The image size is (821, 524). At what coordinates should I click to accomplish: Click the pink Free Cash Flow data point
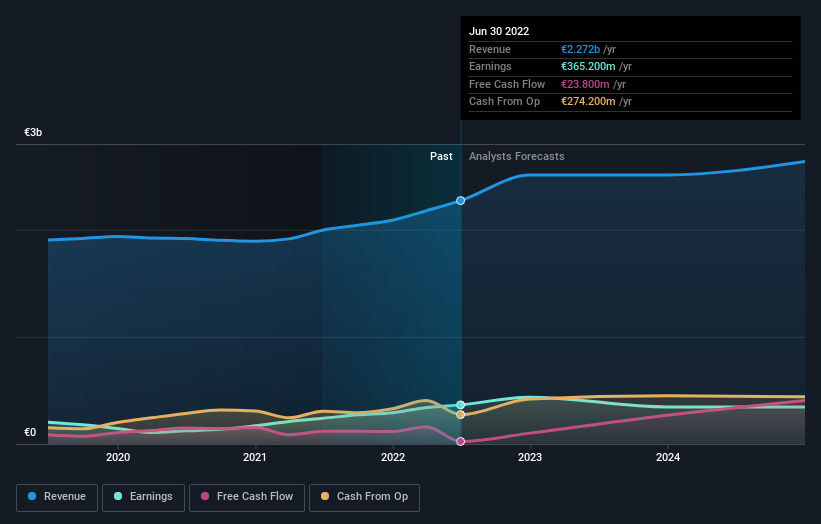pos(460,441)
